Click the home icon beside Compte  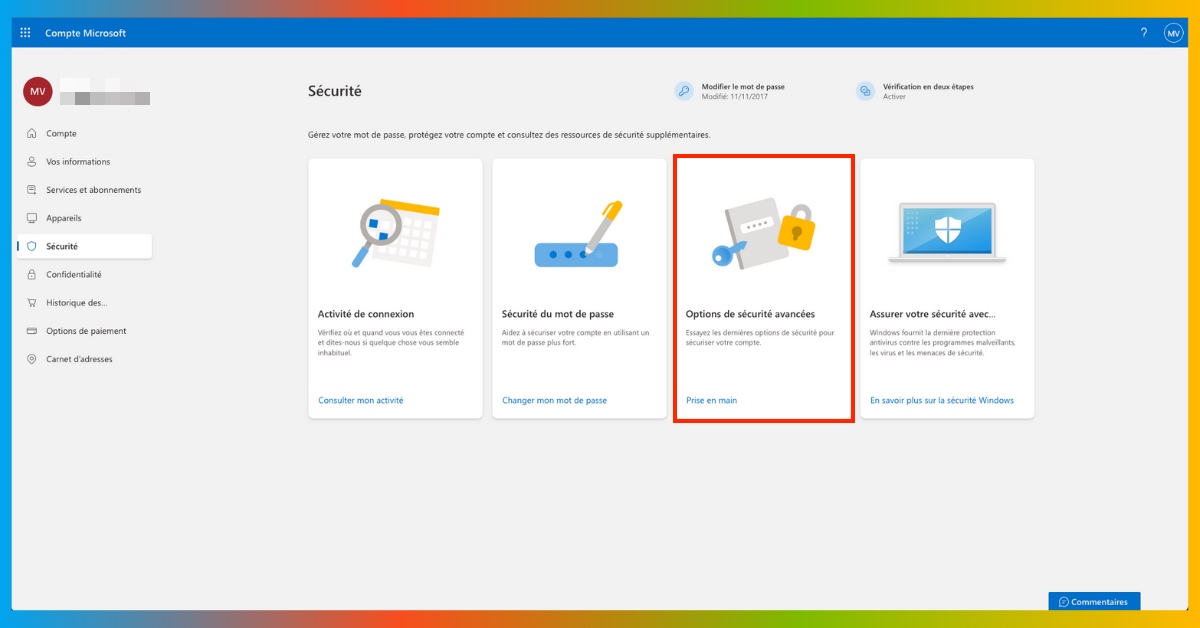pos(32,134)
